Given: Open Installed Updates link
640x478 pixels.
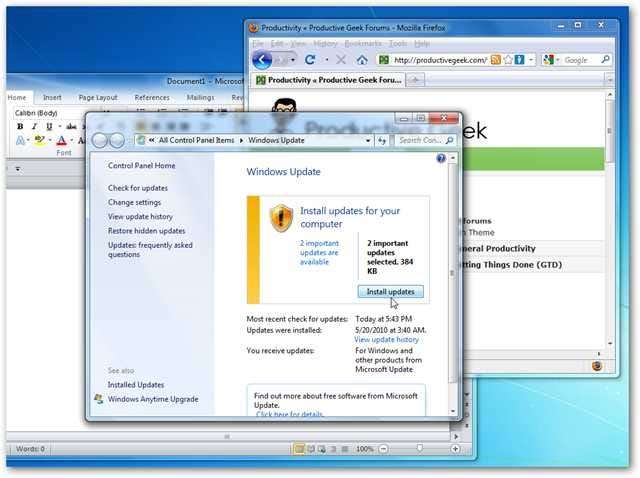Looking at the screenshot, I should tap(136, 385).
